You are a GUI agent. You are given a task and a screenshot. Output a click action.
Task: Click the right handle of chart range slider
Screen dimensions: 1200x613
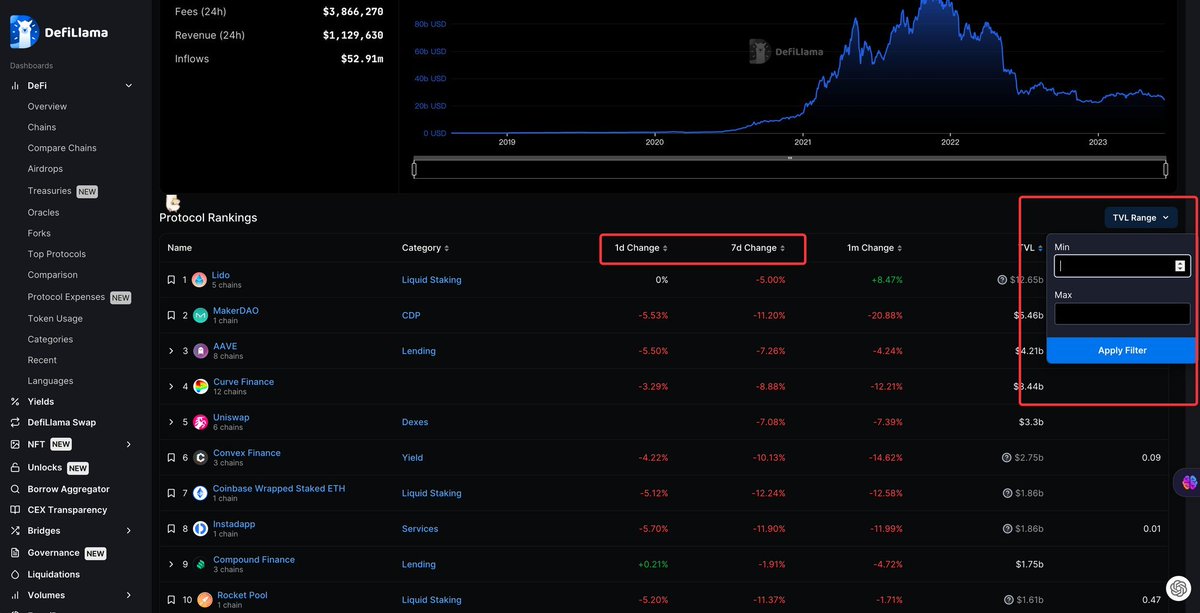1165,170
